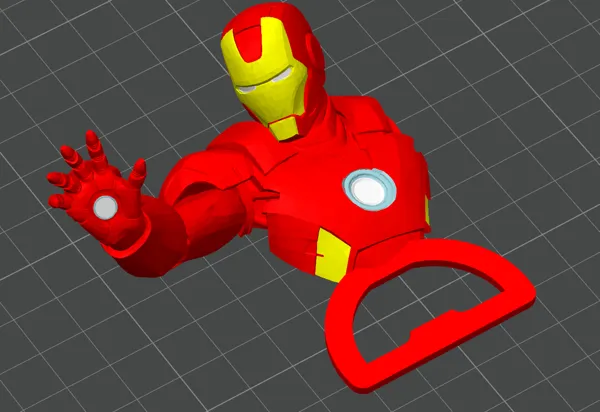Click the palm repulsor on the outstretched hand
The width and height of the screenshot is (600, 412).
[x=105, y=207]
